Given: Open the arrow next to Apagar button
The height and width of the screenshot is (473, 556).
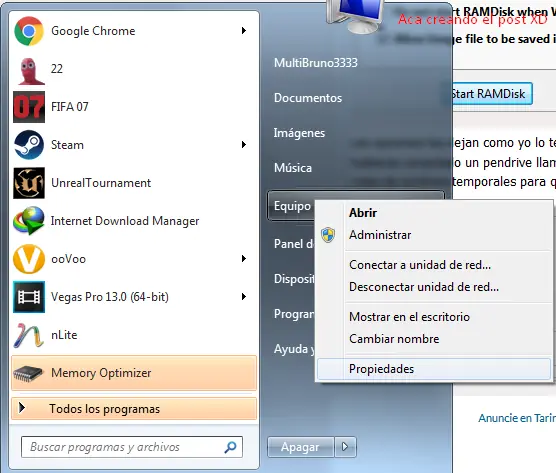Looking at the screenshot, I should point(345,447).
